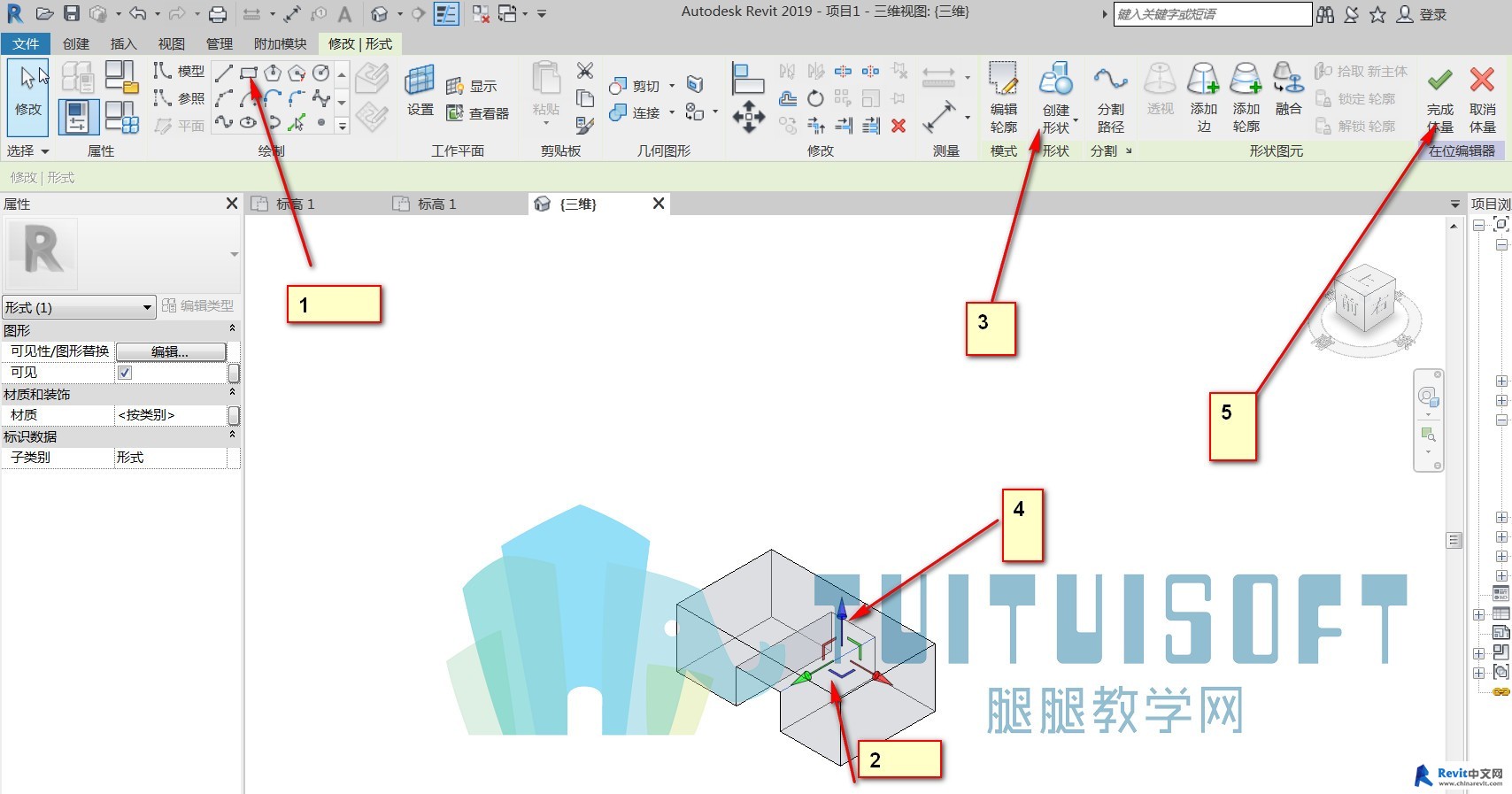Screen dimensions: 1512x794
Task: Select the Model (模型) line option
Action: coord(180,71)
